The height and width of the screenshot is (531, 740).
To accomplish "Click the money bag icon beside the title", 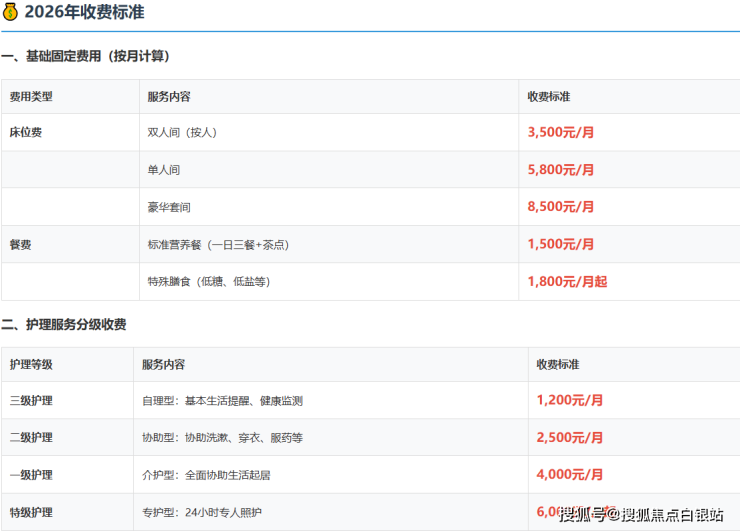I will click(x=10, y=12).
